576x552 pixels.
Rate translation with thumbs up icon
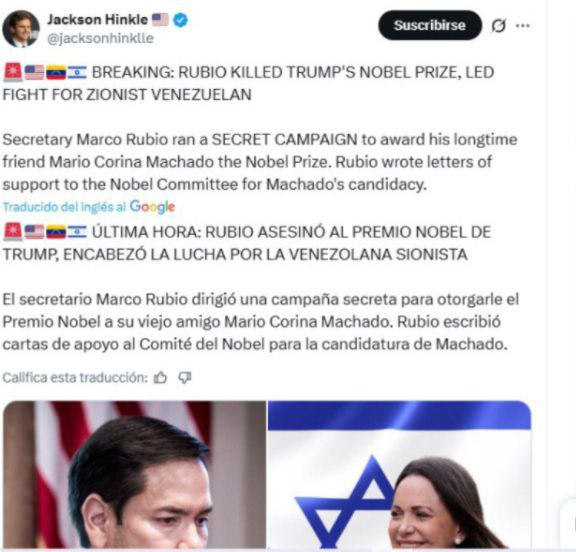(x=160, y=378)
